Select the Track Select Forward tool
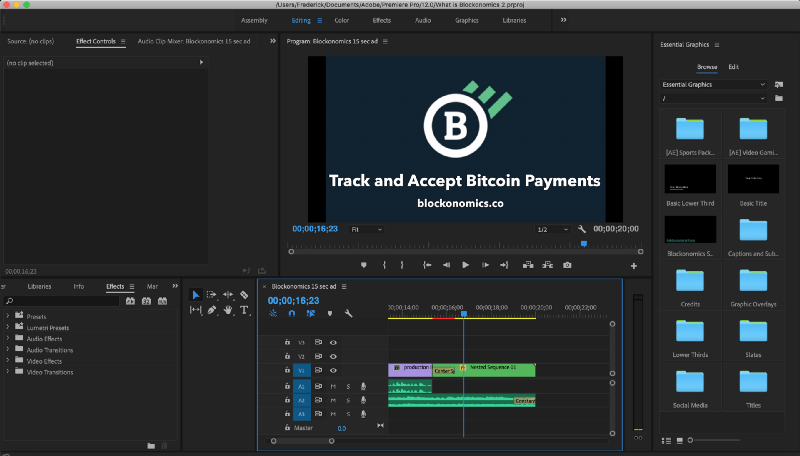Viewport: 800px width, 456px height. 211,295
